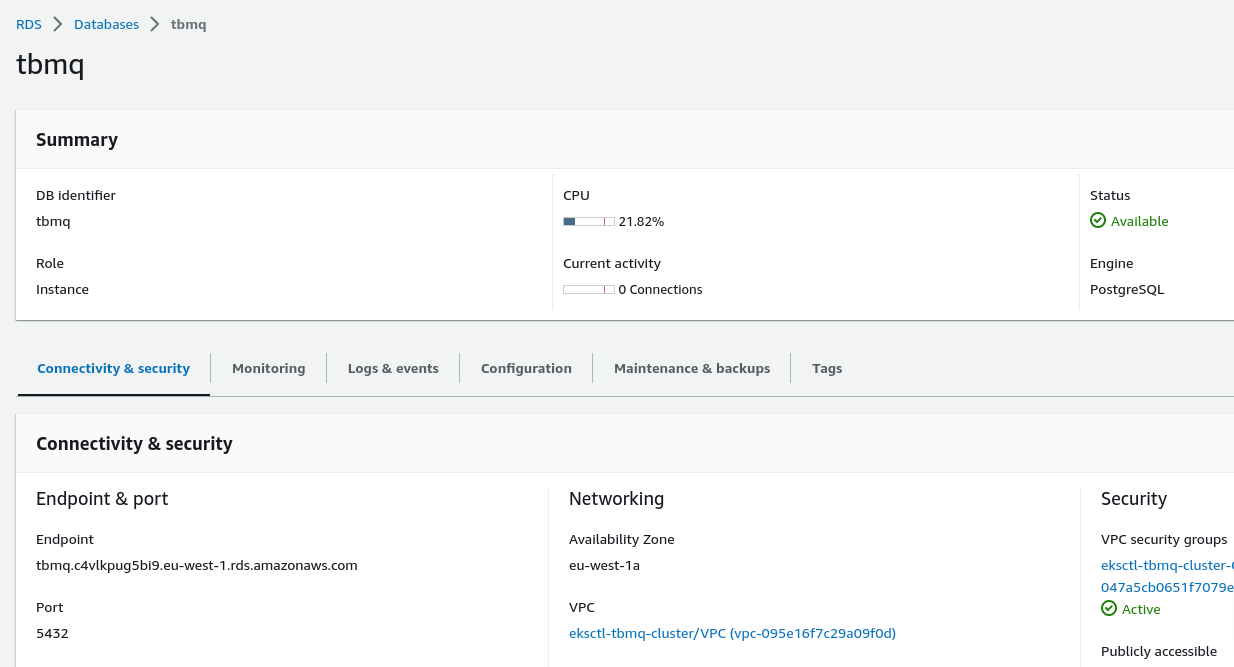Screen dimensions: 1234x667
Task: Click the green Available status check icon
Action: tap(1098, 221)
